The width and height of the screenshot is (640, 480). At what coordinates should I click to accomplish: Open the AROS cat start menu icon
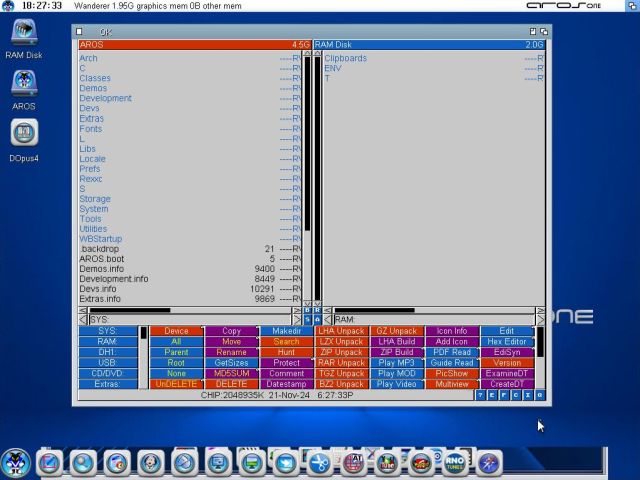(x=15, y=463)
